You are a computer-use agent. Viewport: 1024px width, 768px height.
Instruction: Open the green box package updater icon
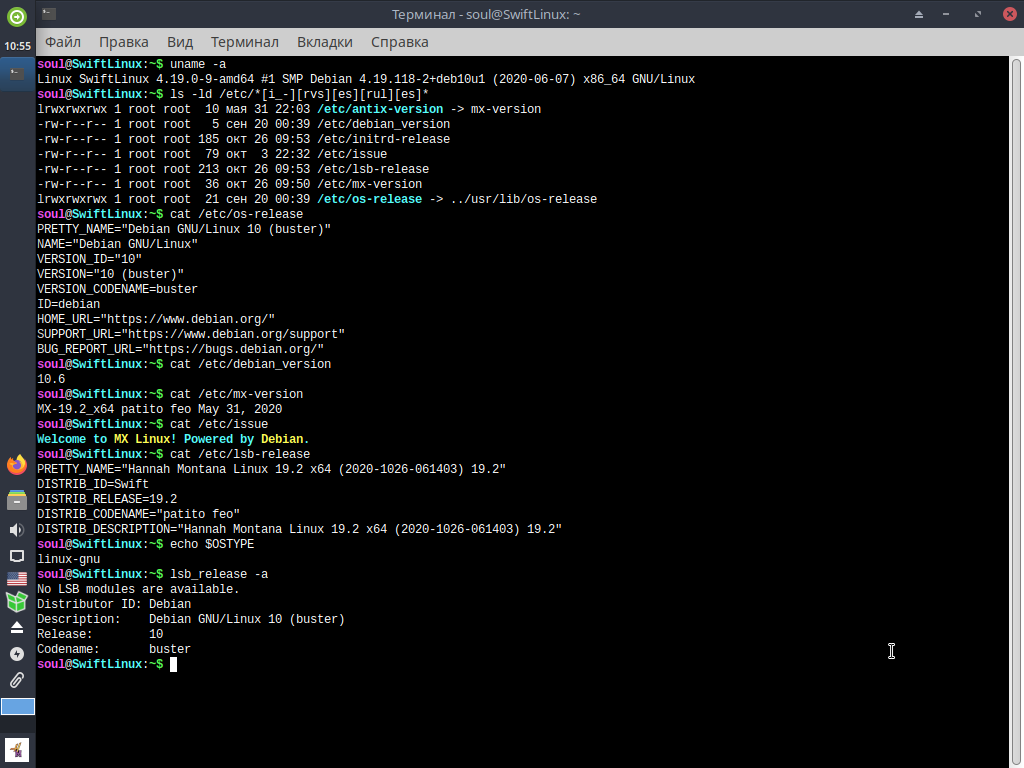[x=17, y=601]
